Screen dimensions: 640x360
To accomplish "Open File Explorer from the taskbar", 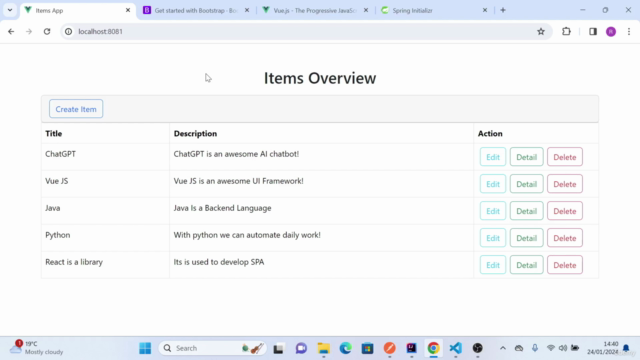I will 324,348.
